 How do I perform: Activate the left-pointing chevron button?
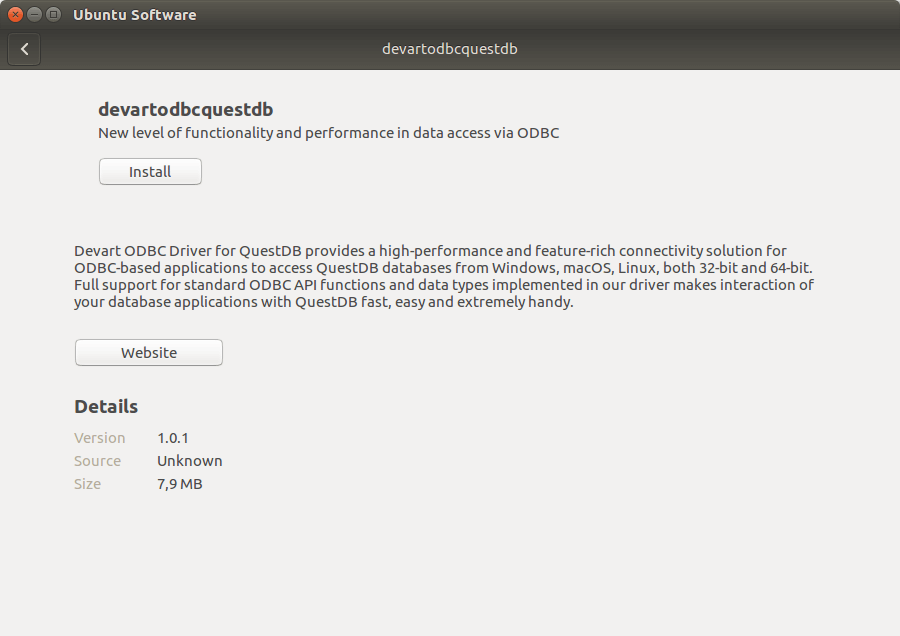pyautogui.click(x=24, y=49)
